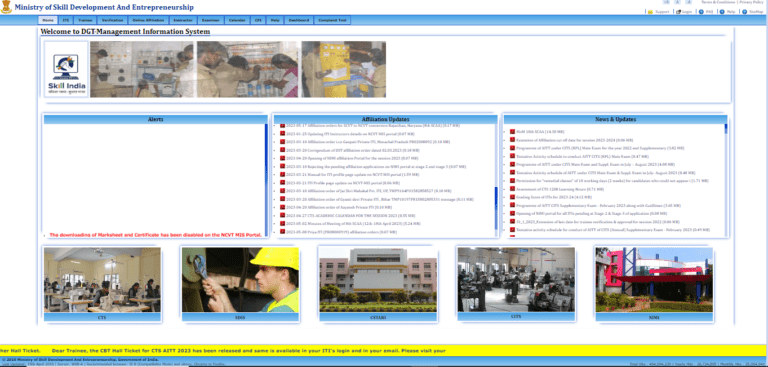768x367 pixels.
Task: Click the decrease font size A- button
Action: pyautogui.click(x=689, y=2)
